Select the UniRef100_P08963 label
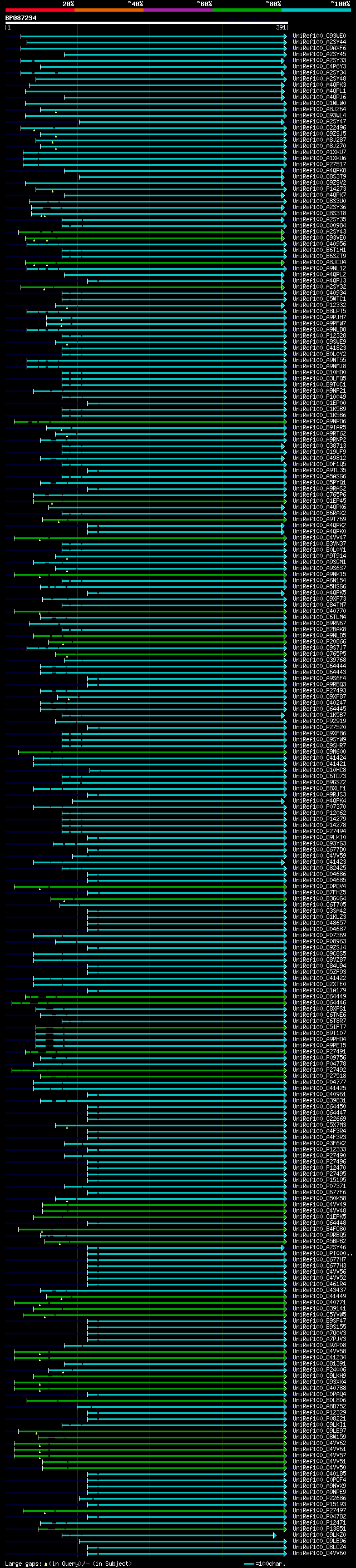Image resolution: width=356 pixels, height=1568 pixels. coord(319,942)
